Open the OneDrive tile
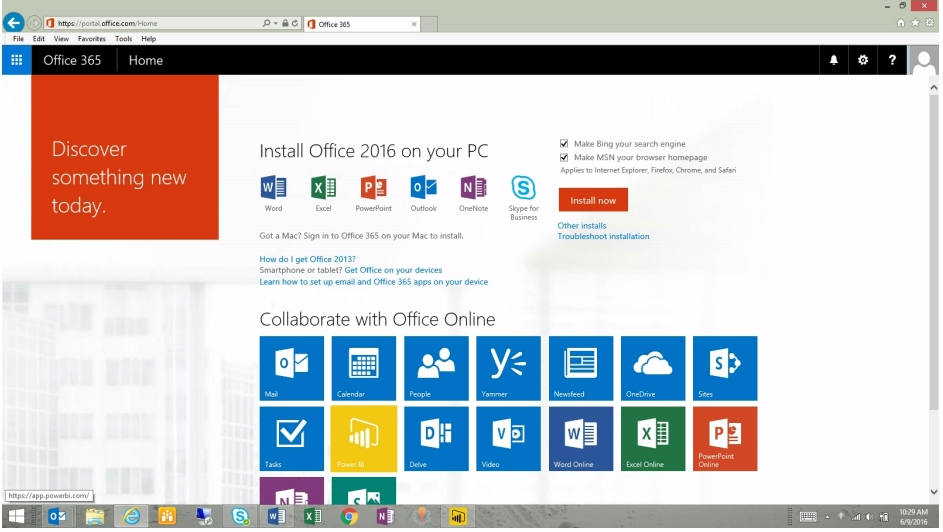The image size is (943, 532). coord(653,368)
